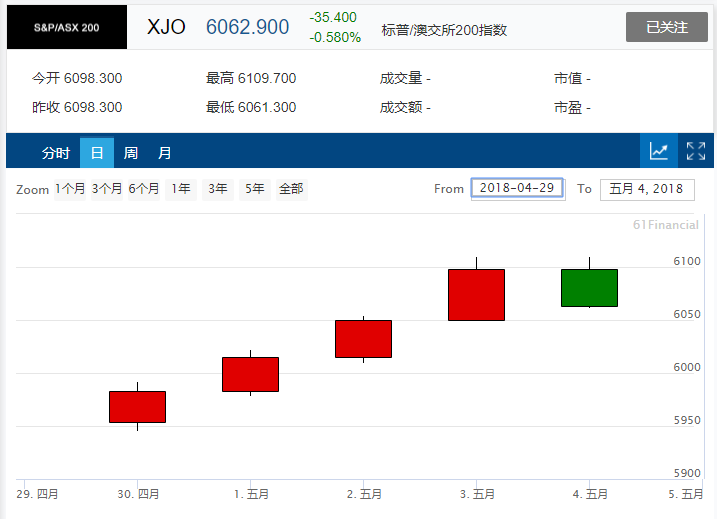Click the 30. 四月 x-axis label
This screenshot has height=519, width=717.
(x=138, y=494)
